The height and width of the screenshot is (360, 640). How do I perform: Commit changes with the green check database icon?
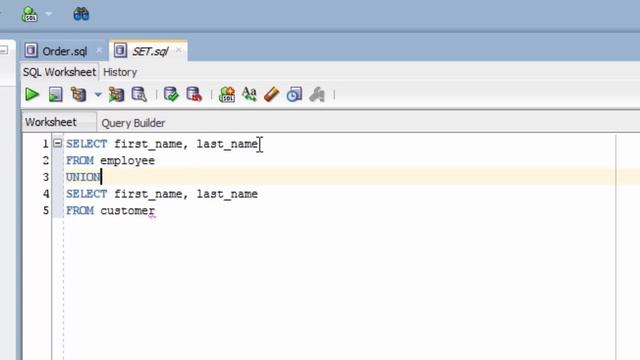[171, 95]
